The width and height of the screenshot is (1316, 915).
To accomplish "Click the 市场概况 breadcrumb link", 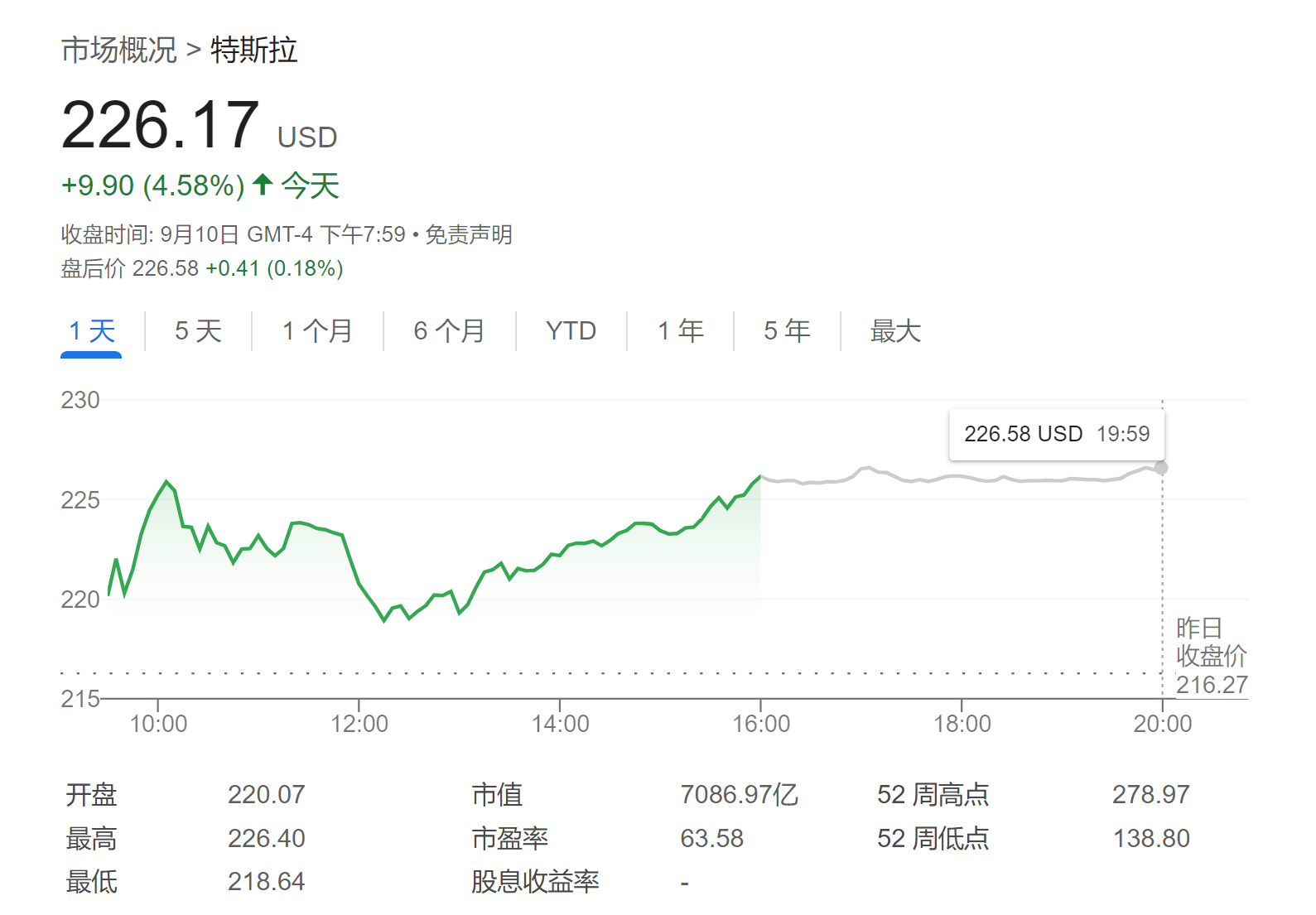I will 118,51.
